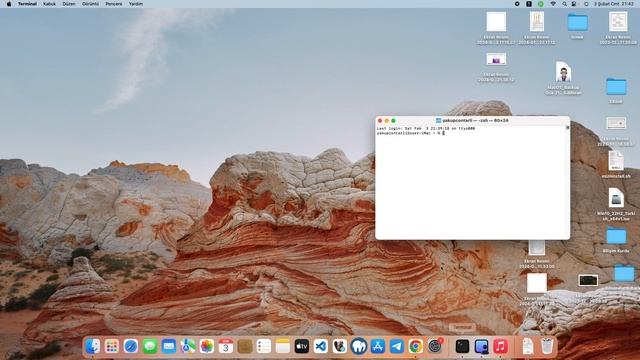Click the Wi-Fi status icon in menu bar
Image resolution: width=640 pixels, height=360 pixels.
point(553,4)
